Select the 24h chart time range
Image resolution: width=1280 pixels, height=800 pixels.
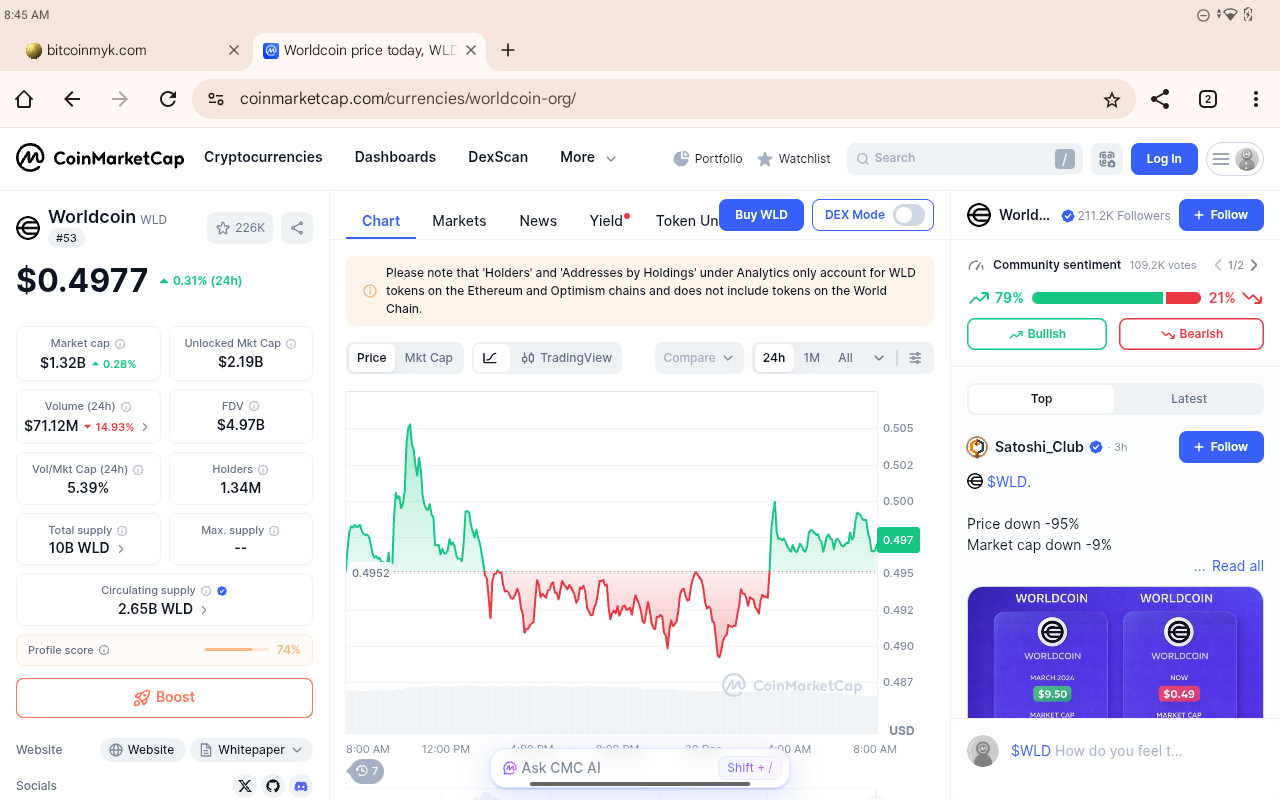pyautogui.click(x=774, y=358)
